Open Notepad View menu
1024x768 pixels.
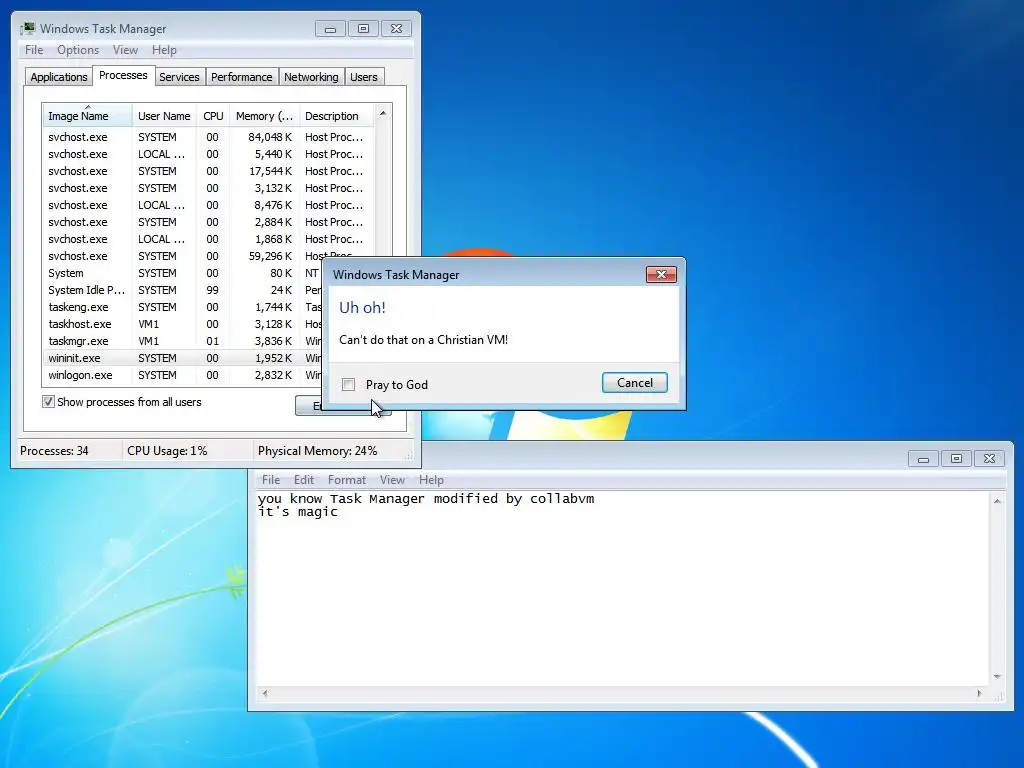[392, 480]
